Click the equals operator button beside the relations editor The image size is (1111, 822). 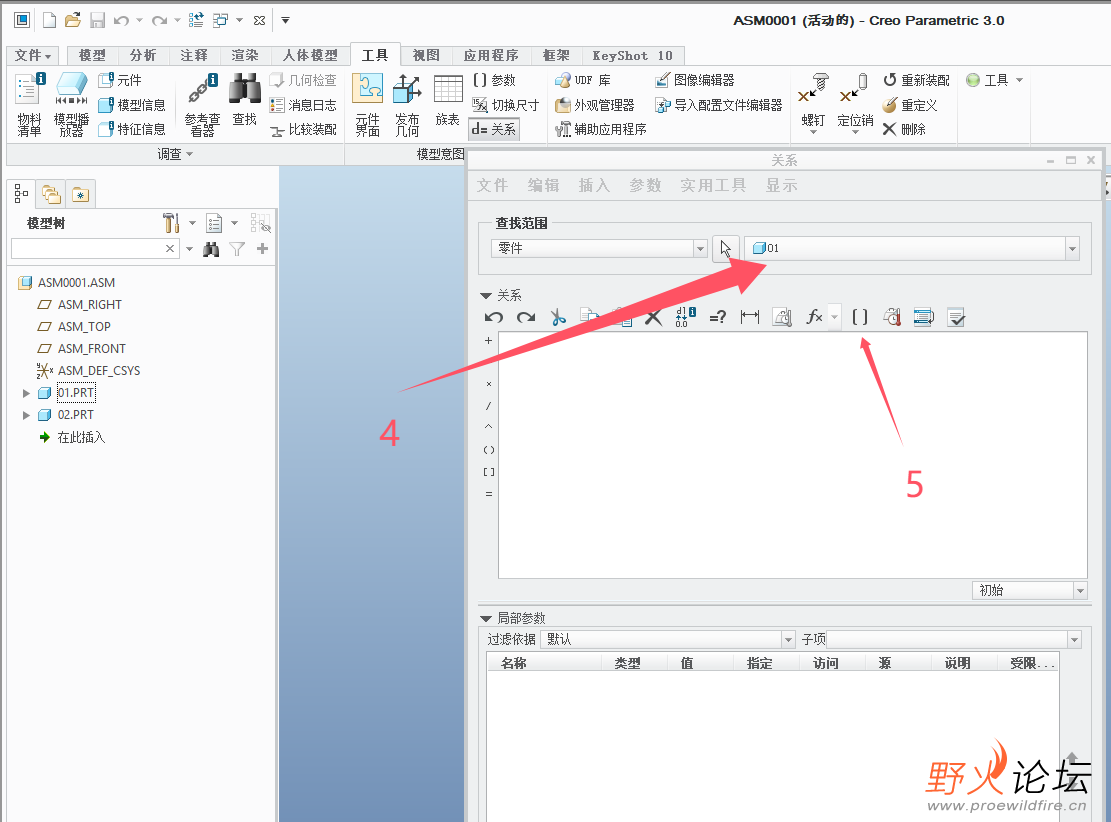point(488,494)
